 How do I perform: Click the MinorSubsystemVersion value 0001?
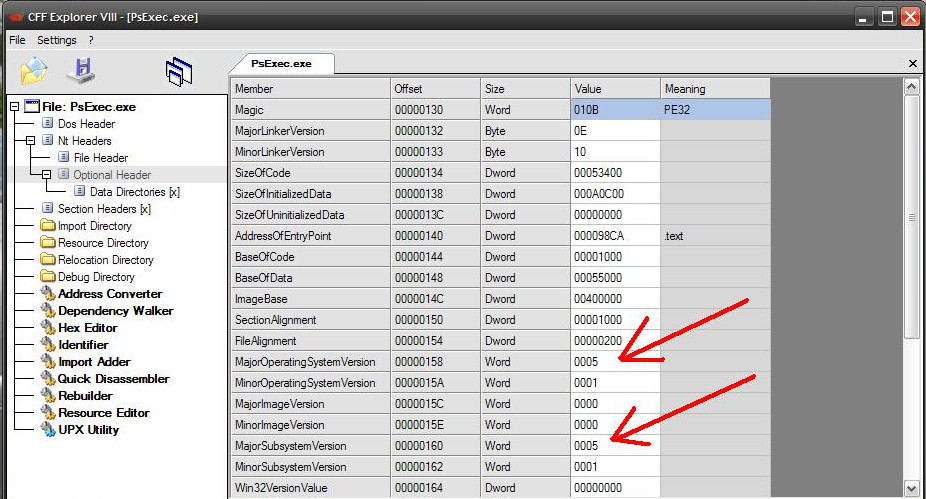pyautogui.click(x=615, y=467)
